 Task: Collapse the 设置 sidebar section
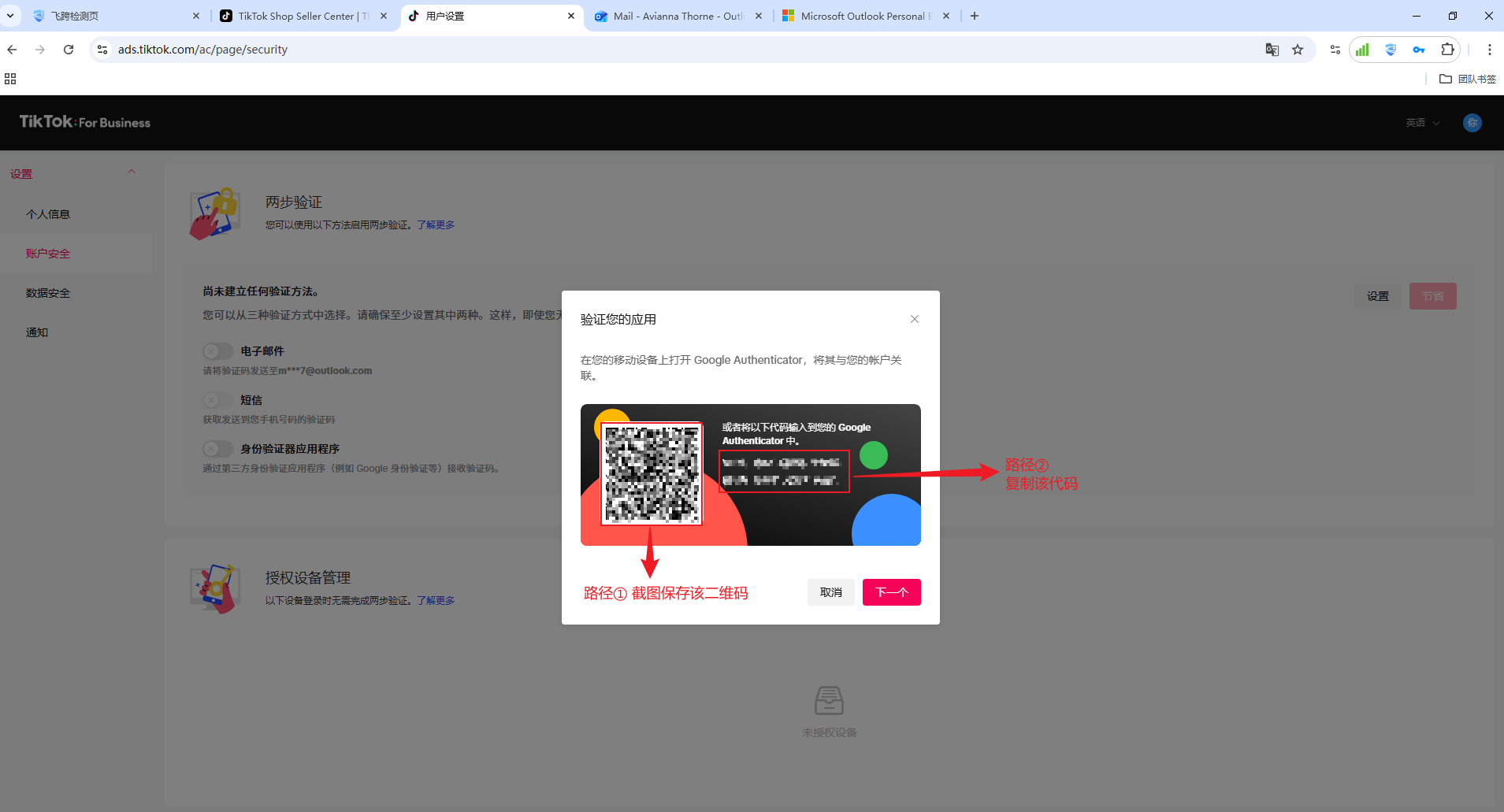[132, 172]
